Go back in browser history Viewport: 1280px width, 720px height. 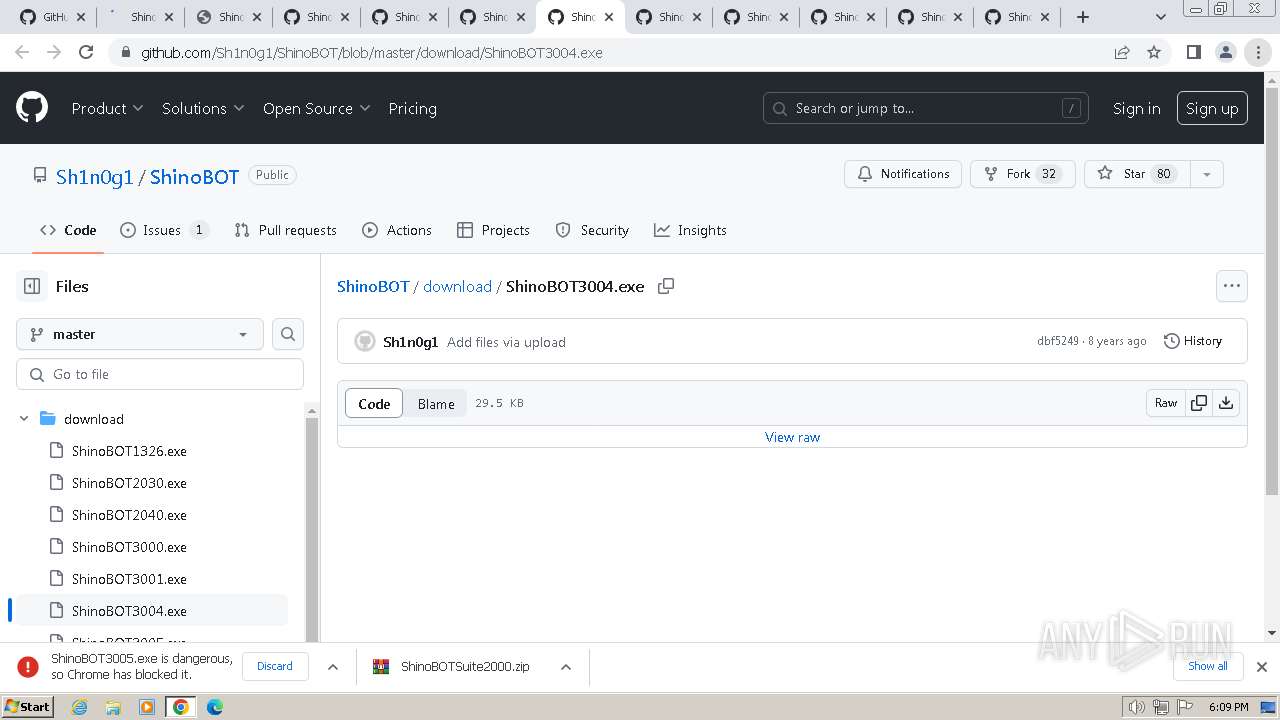coord(22,53)
